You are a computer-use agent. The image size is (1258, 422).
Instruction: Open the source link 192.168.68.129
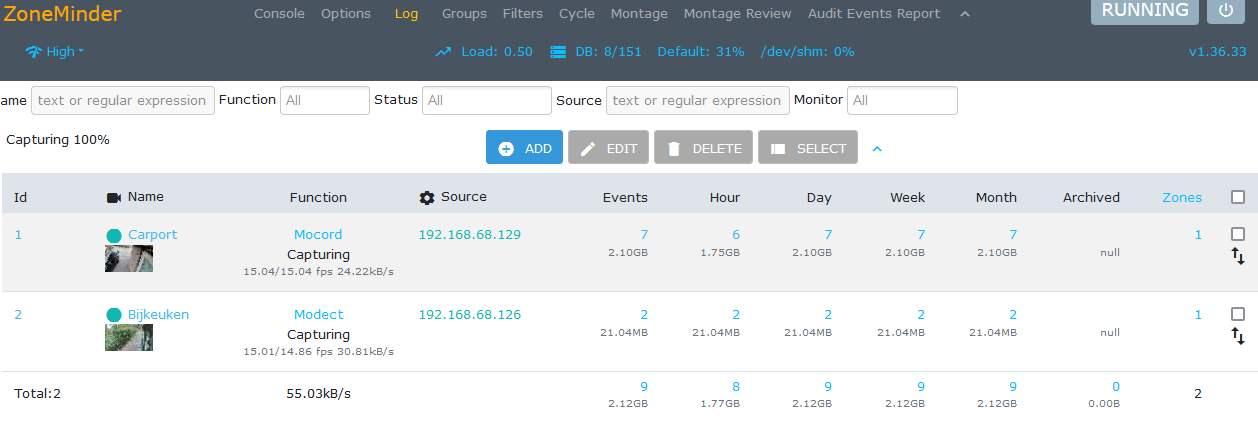(469, 235)
